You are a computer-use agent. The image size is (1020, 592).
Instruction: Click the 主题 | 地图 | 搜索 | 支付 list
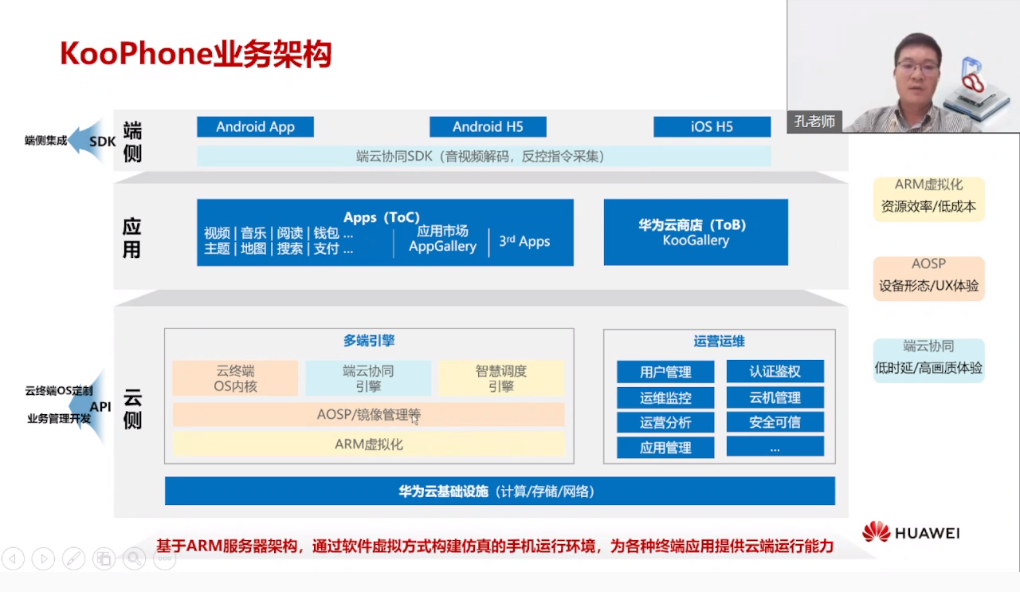pos(278,249)
